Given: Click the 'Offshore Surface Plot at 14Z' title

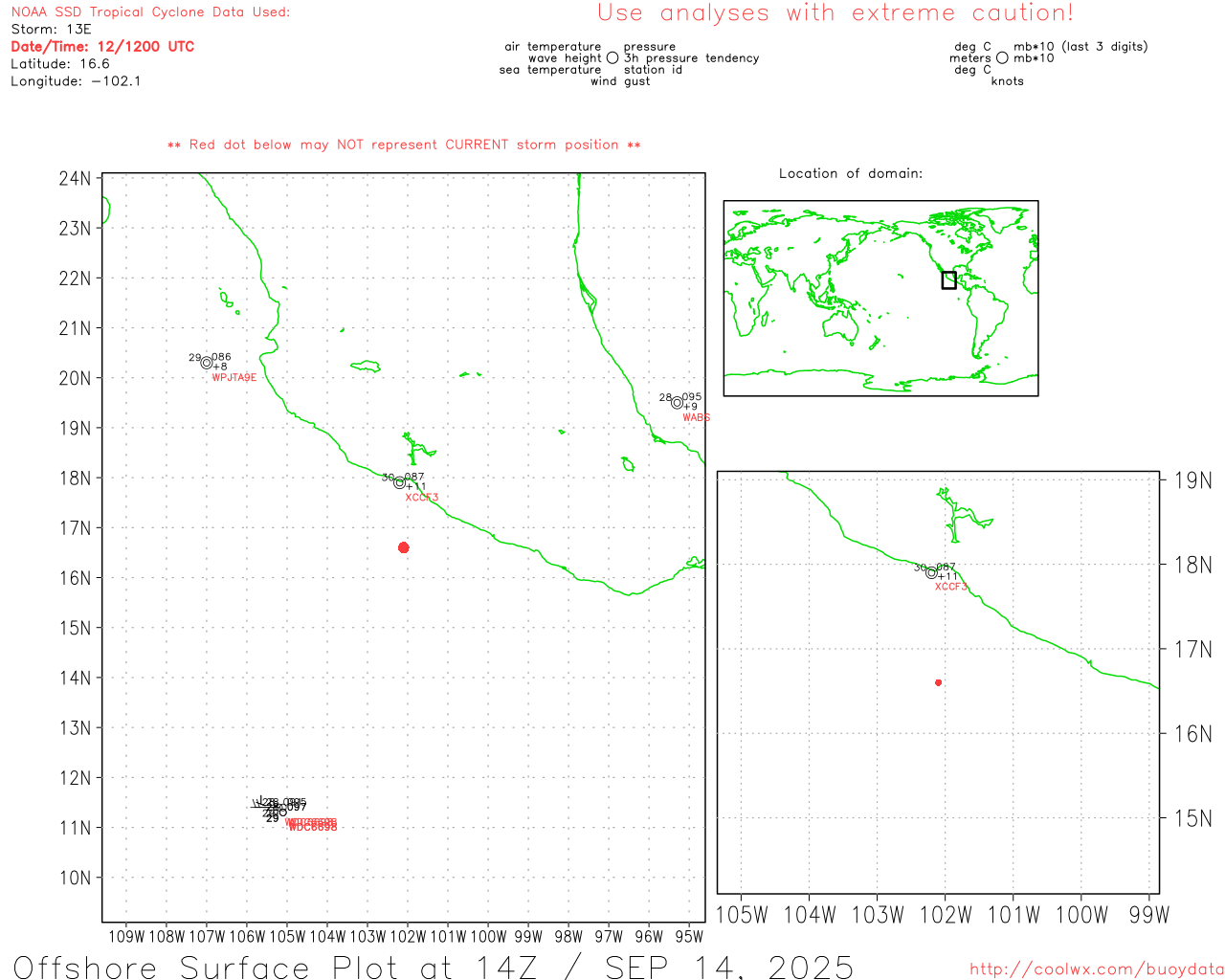Looking at the screenshot, I should (433, 967).
